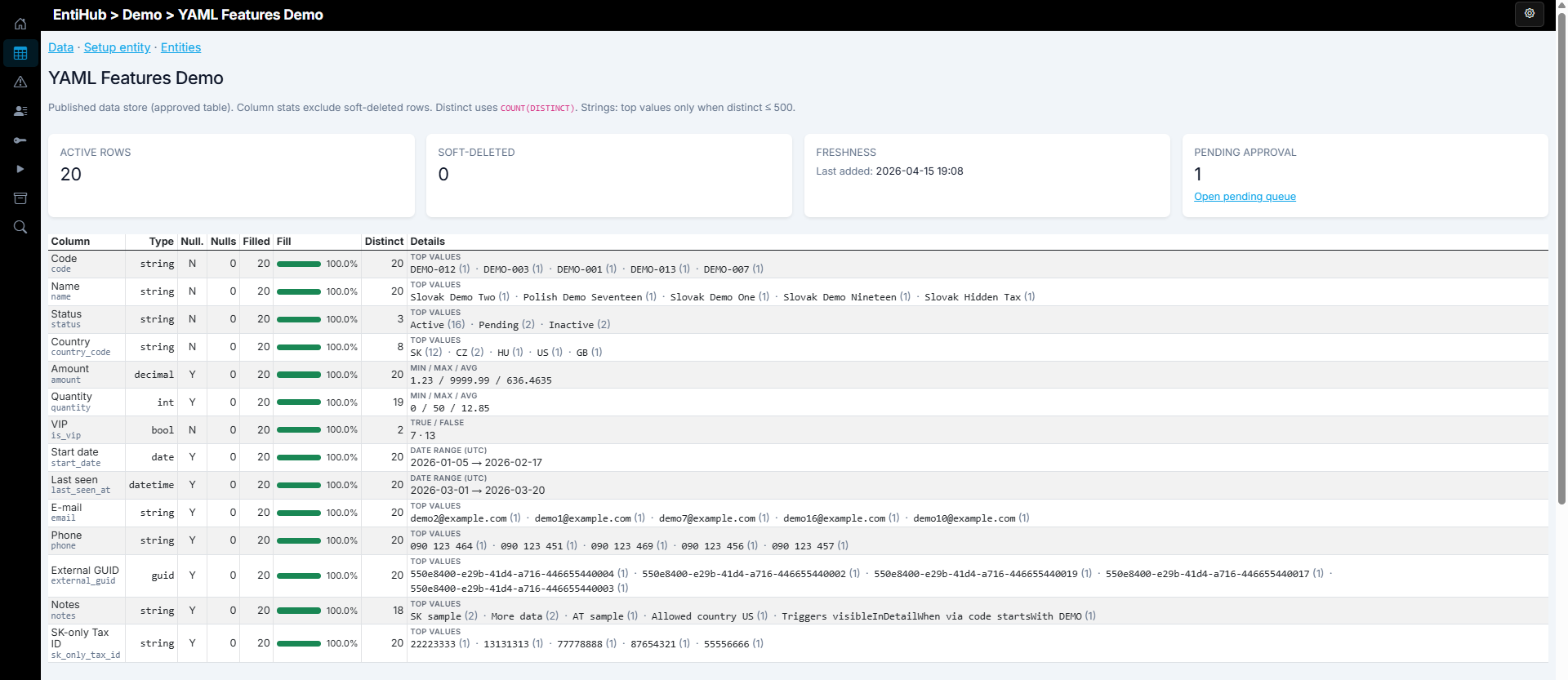Click the GUID ending 446655440004
Image resolution: width=1568 pixels, height=680 pixels.
point(512,574)
